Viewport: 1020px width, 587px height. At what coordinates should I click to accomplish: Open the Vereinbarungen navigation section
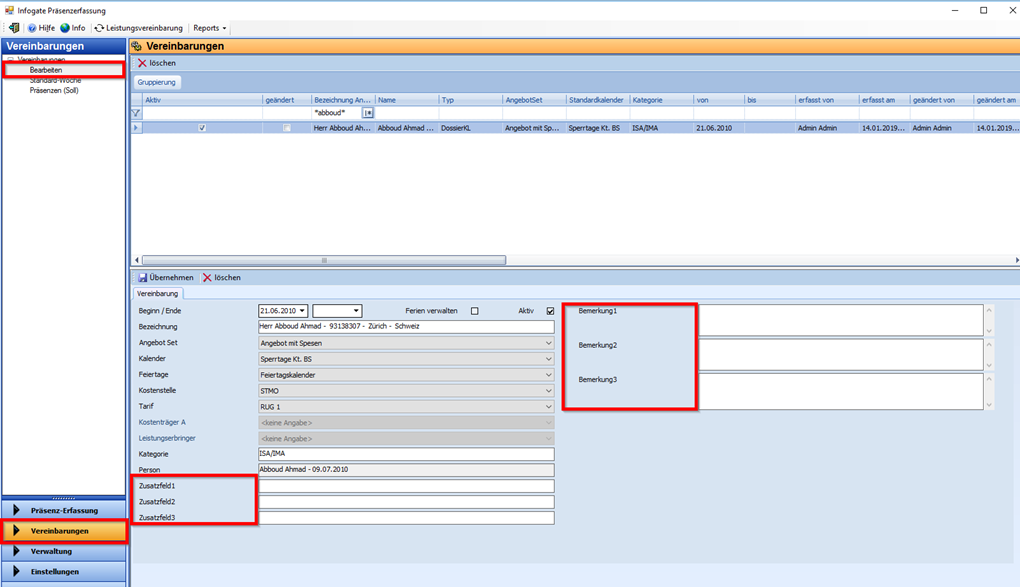coord(64,531)
